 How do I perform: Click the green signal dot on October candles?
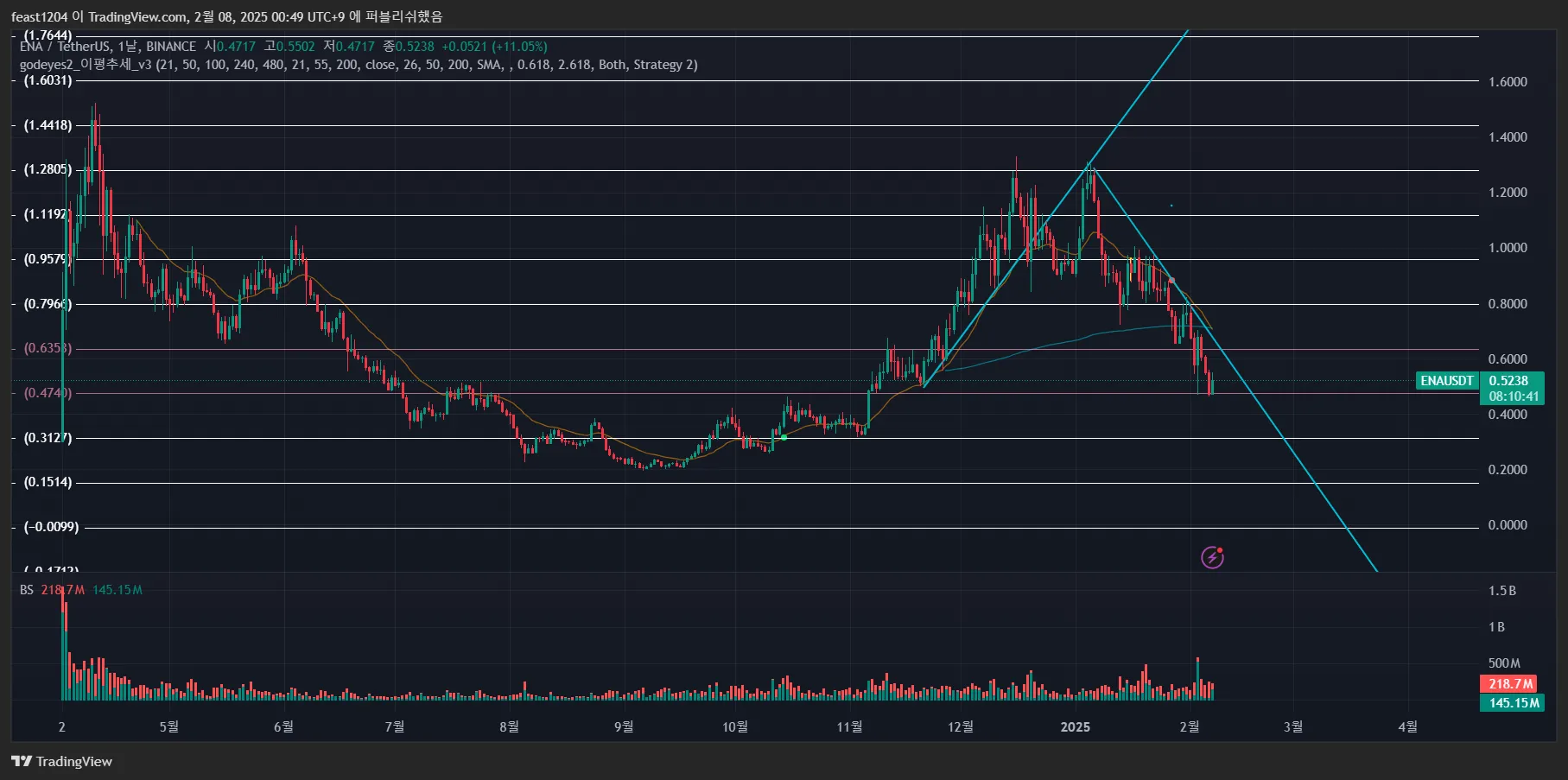point(784,437)
